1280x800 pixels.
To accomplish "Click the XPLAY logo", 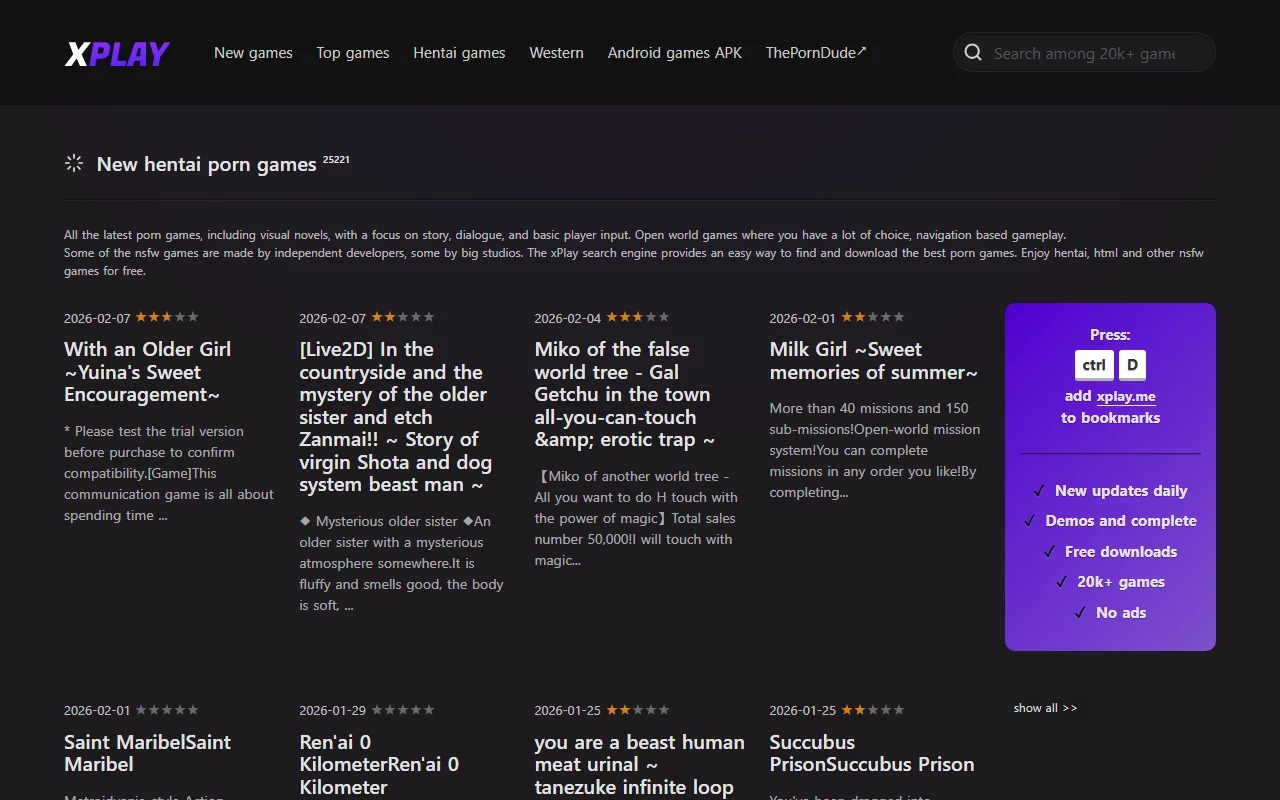I will coord(116,53).
